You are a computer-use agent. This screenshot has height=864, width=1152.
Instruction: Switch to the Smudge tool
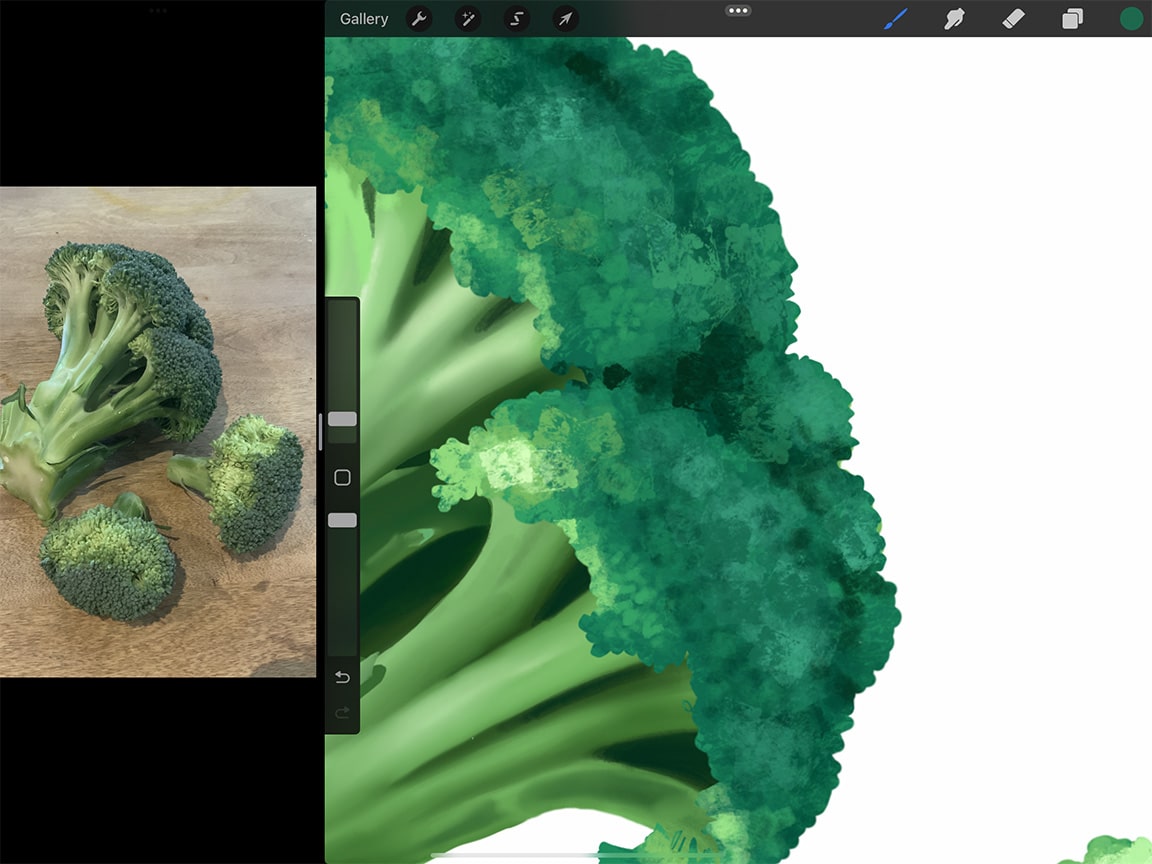tap(954, 18)
